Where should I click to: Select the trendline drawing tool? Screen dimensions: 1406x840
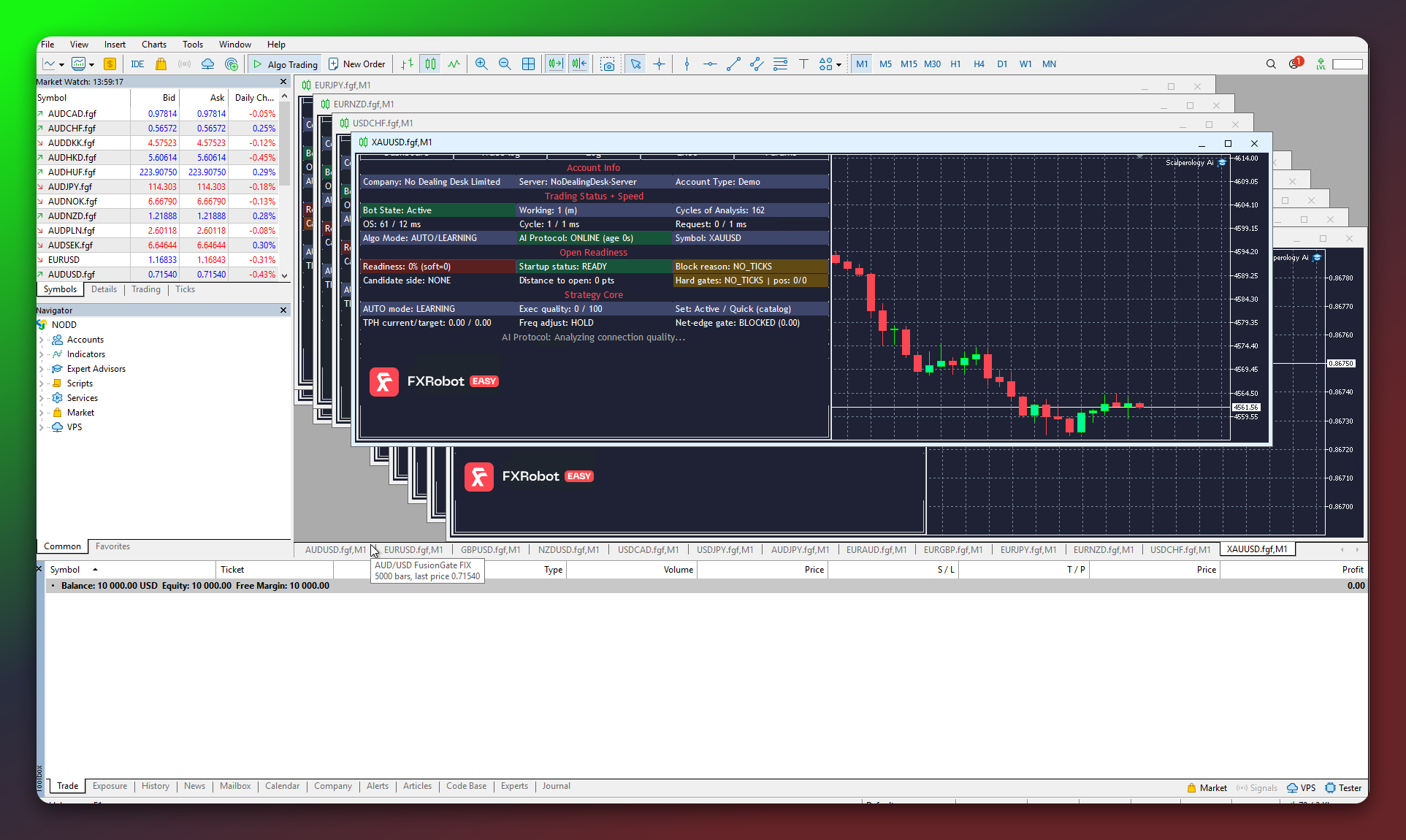coord(733,64)
